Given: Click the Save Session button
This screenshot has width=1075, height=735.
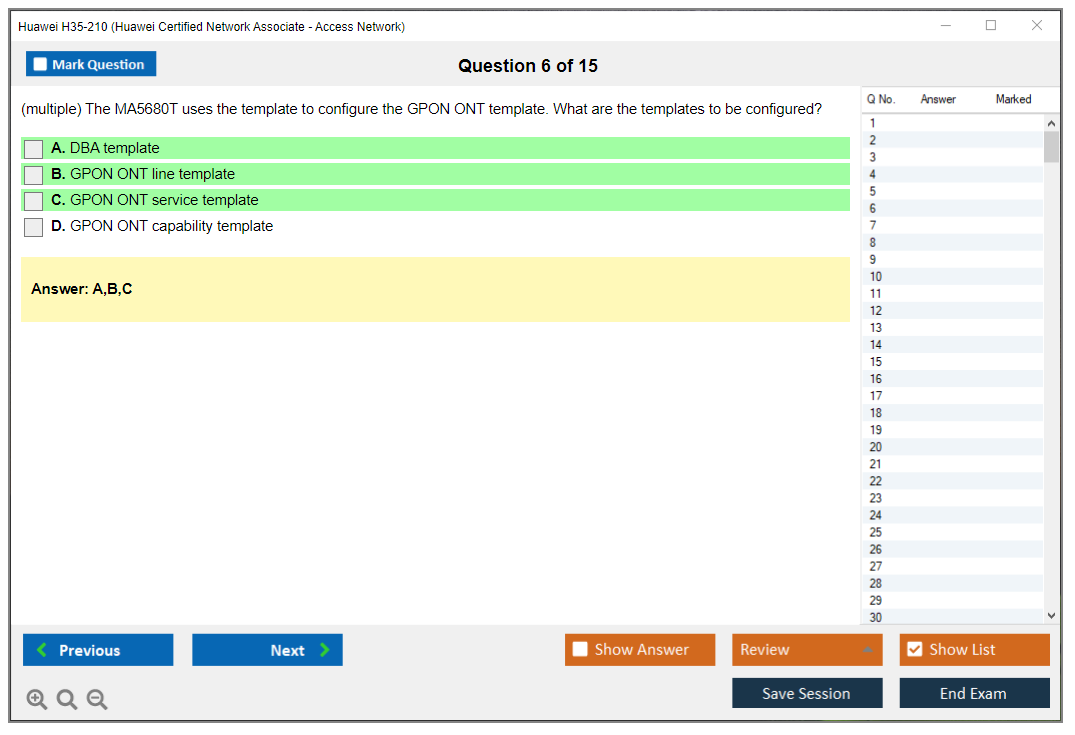Looking at the screenshot, I should 806,693.
